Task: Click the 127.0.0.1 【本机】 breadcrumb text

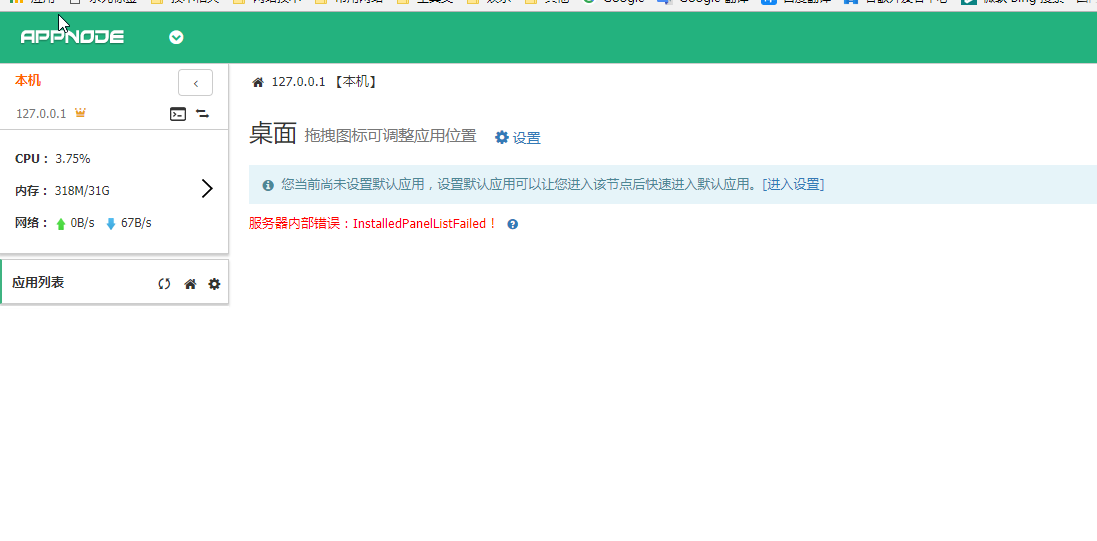Action: pyautogui.click(x=324, y=82)
